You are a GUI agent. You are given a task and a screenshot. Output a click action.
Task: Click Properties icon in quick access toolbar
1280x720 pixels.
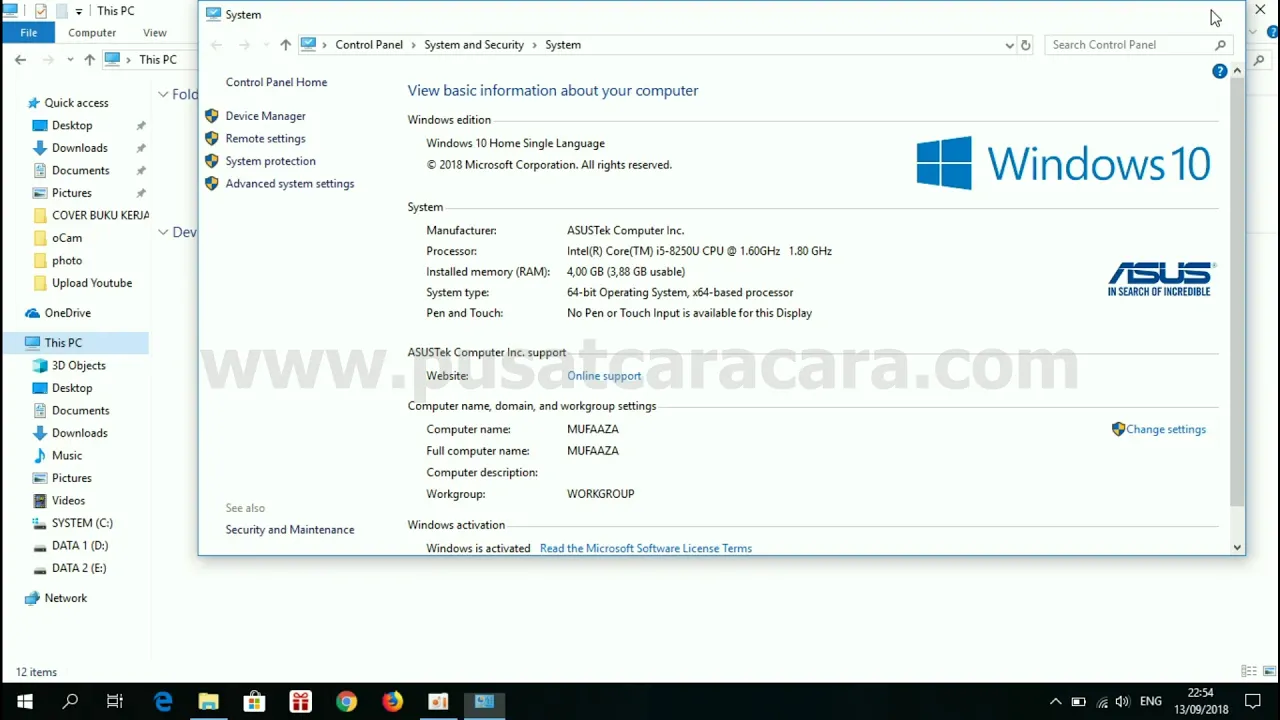(41, 11)
